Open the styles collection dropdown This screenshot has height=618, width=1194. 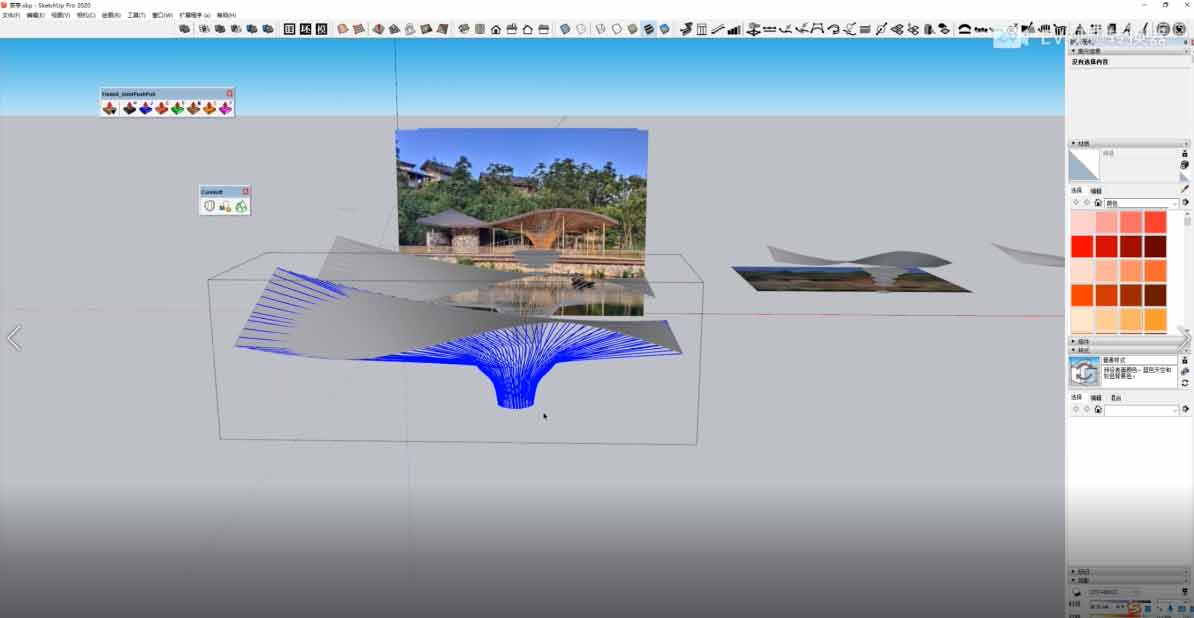coord(1174,410)
